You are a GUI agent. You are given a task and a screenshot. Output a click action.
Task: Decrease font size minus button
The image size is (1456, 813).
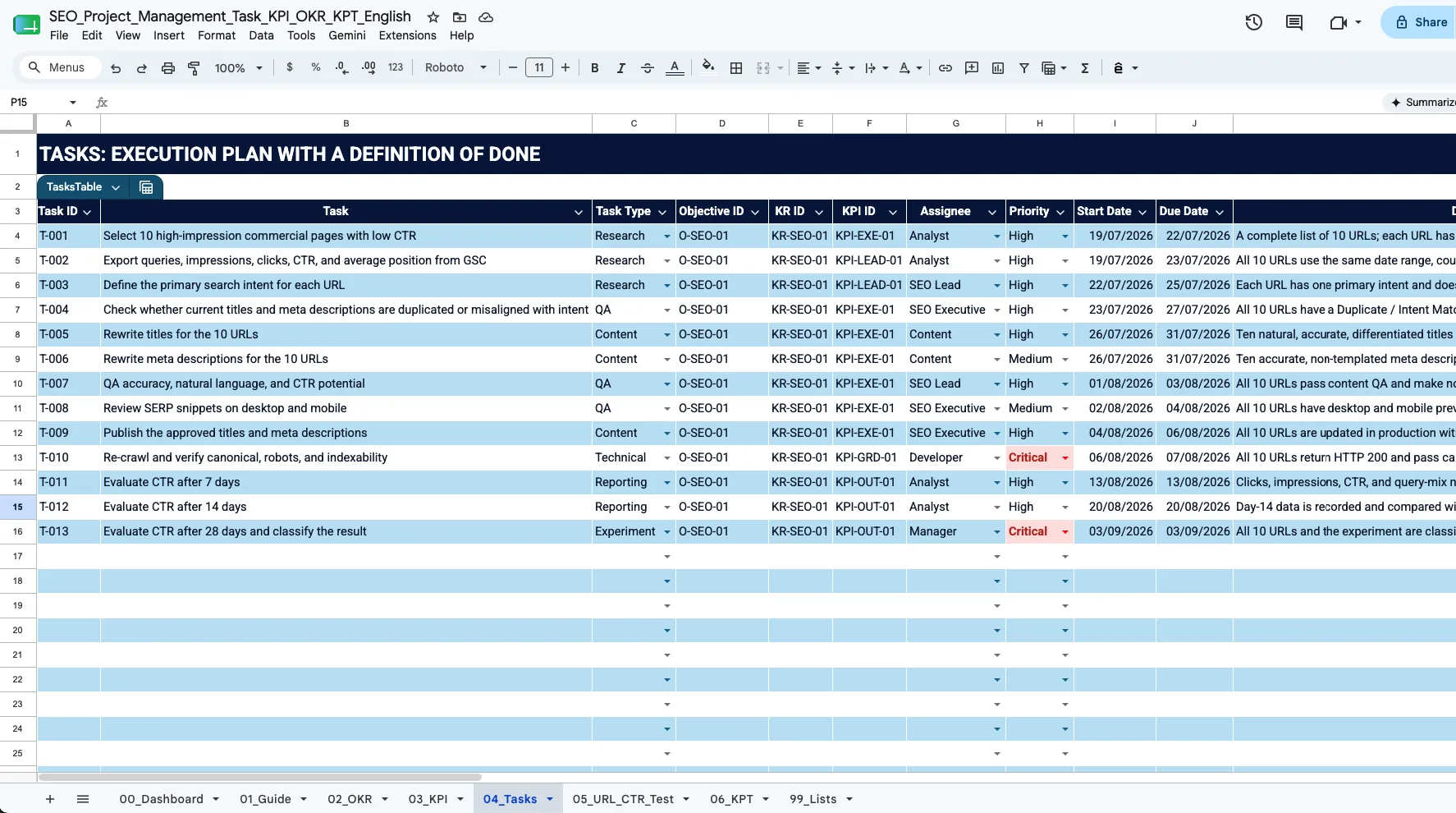click(x=513, y=68)
